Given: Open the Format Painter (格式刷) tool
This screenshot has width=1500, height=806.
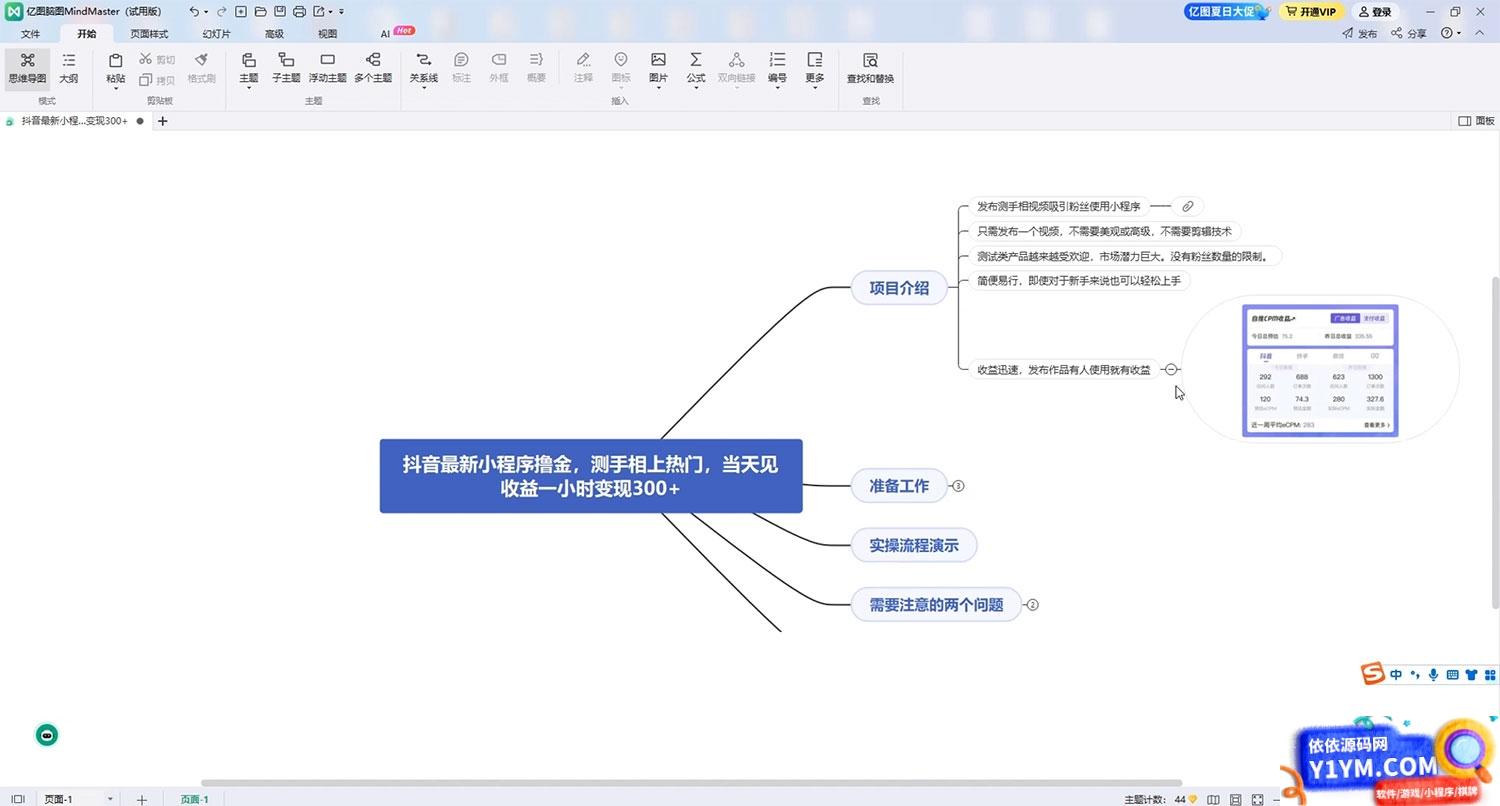Looking at the screenshot, I should coord(202,68).
